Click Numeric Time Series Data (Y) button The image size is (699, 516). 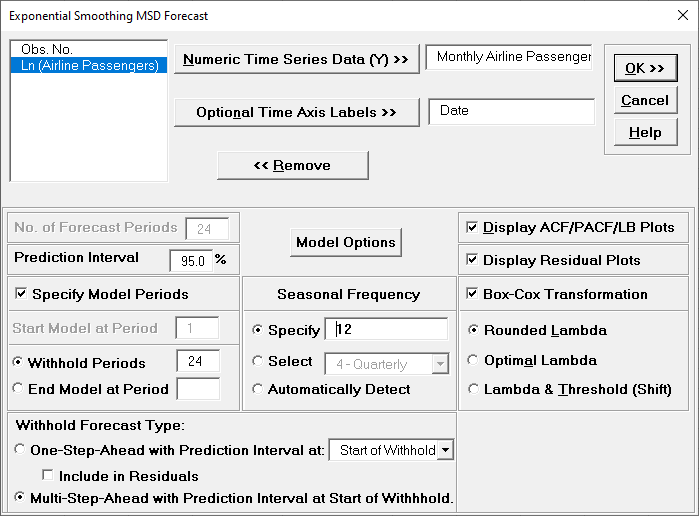(x=295, y=60)
